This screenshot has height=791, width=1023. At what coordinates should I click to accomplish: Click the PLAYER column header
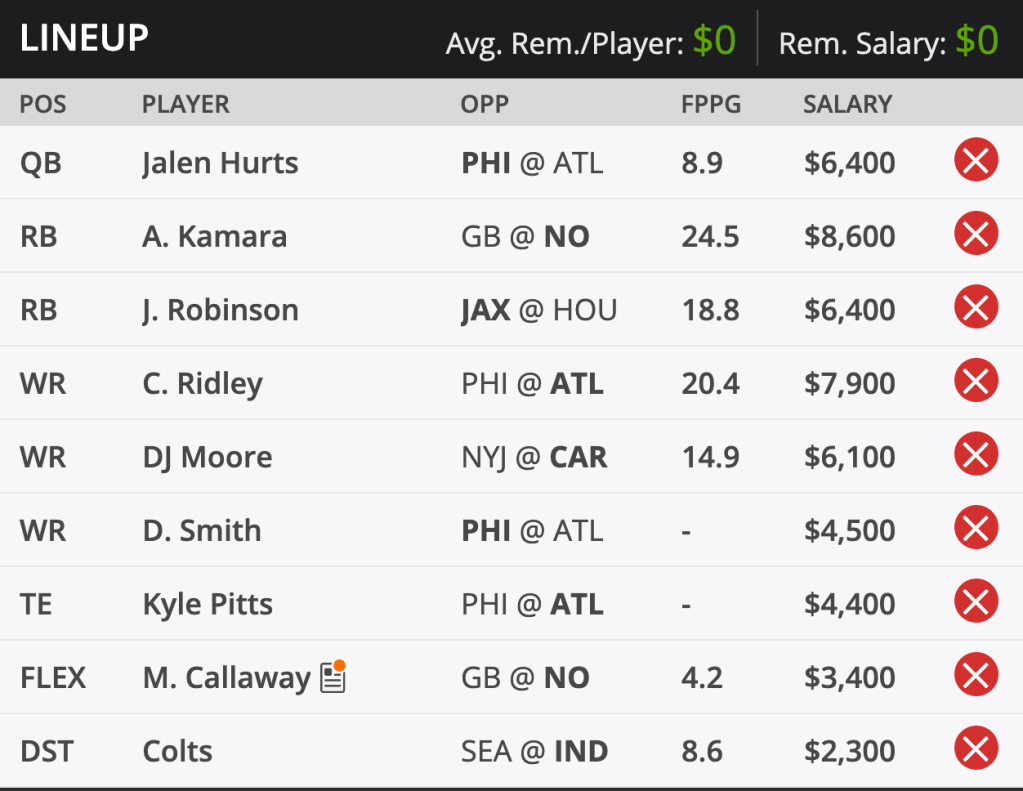click(x=186, y=104)
